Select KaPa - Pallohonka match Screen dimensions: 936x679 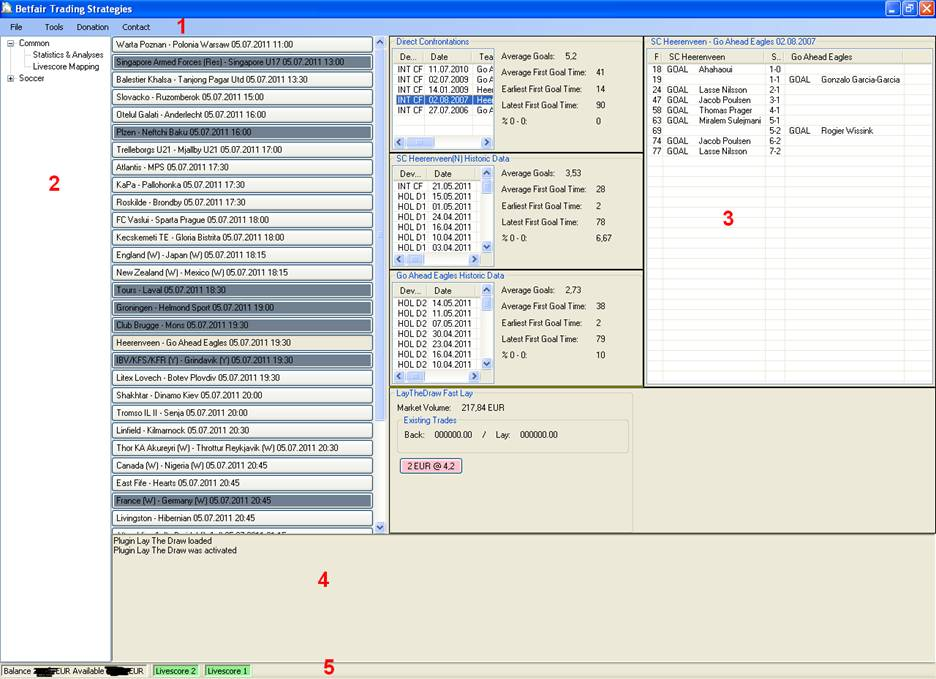tap(242, 185)
